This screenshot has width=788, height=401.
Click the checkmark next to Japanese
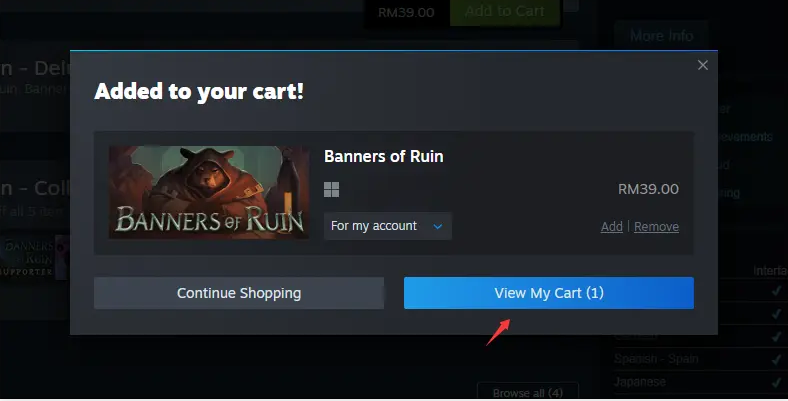coord(776,382)
